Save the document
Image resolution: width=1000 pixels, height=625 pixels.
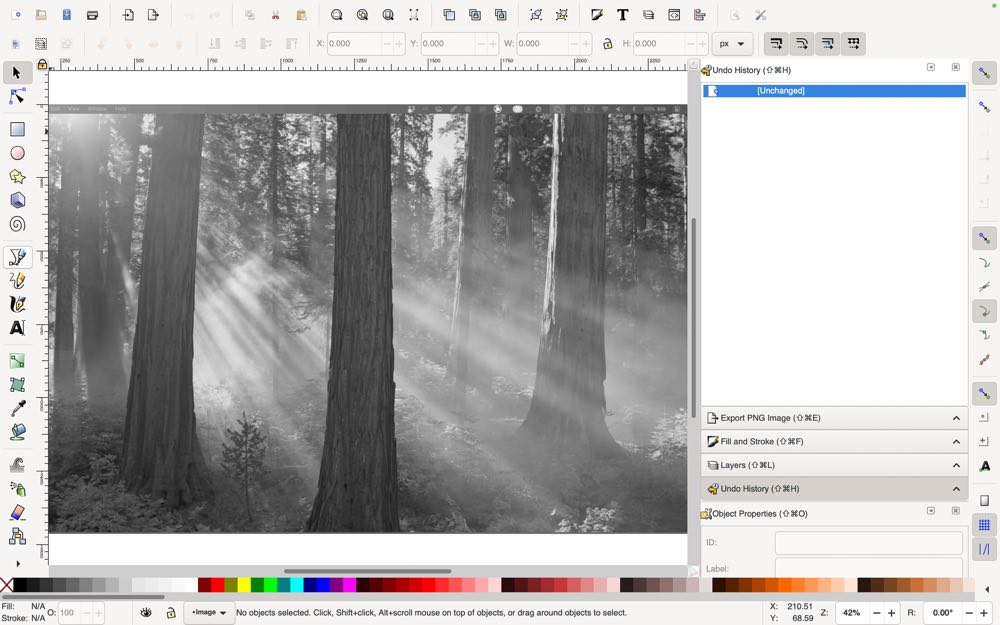click(66, 15)
